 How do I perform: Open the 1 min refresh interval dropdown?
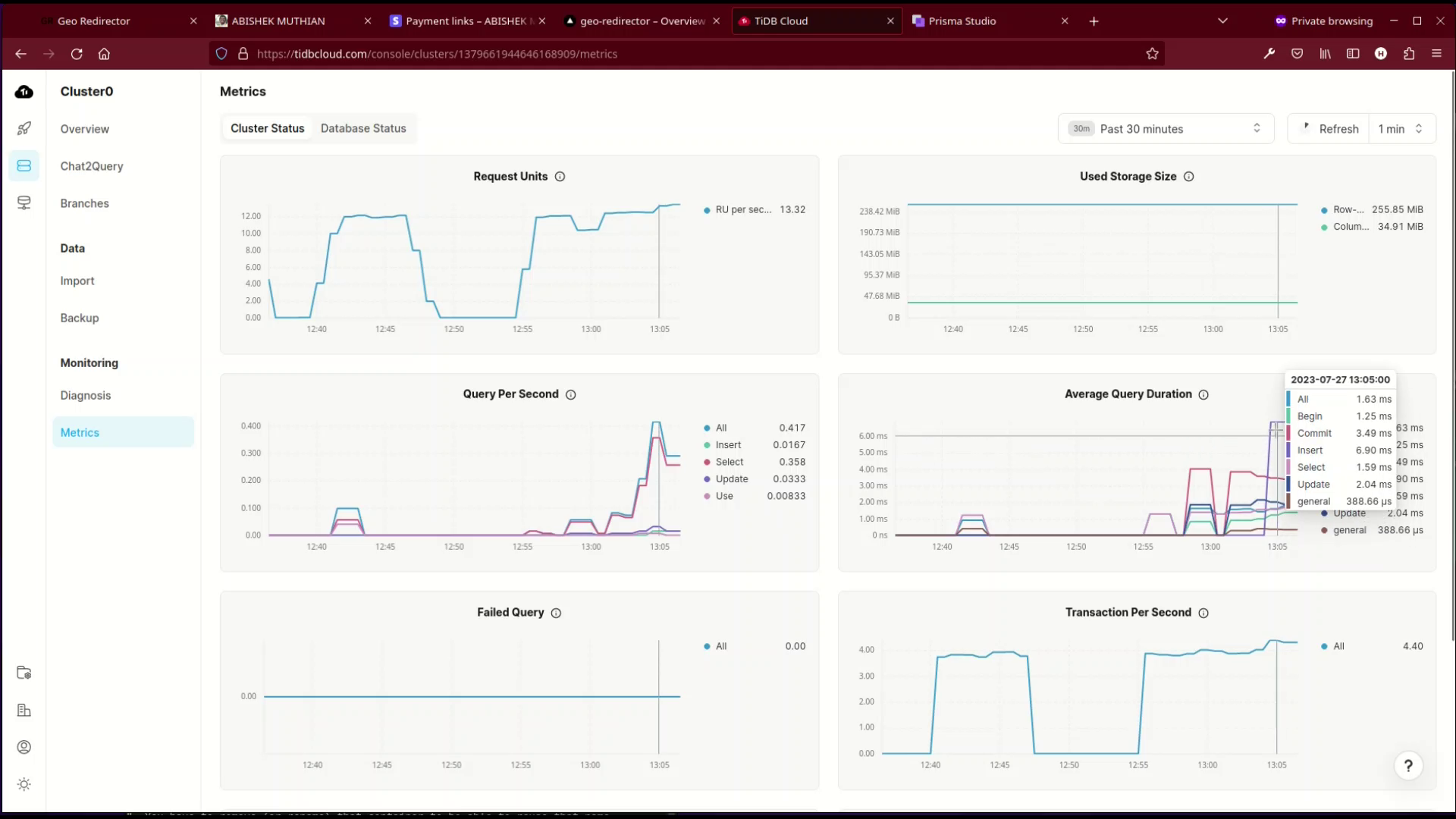click(1401, 129)
